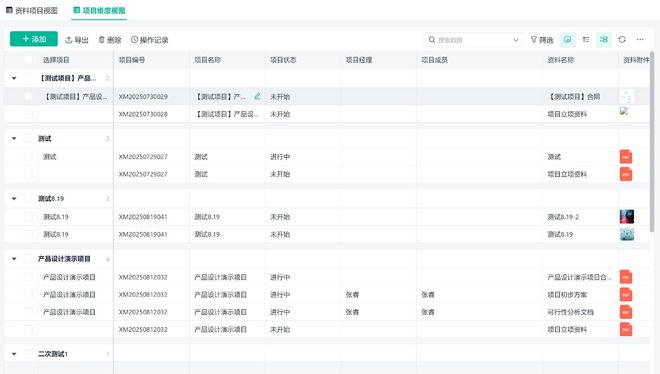Click the 删除 delete button
This screenshot has width=660, height=374.
110,40
